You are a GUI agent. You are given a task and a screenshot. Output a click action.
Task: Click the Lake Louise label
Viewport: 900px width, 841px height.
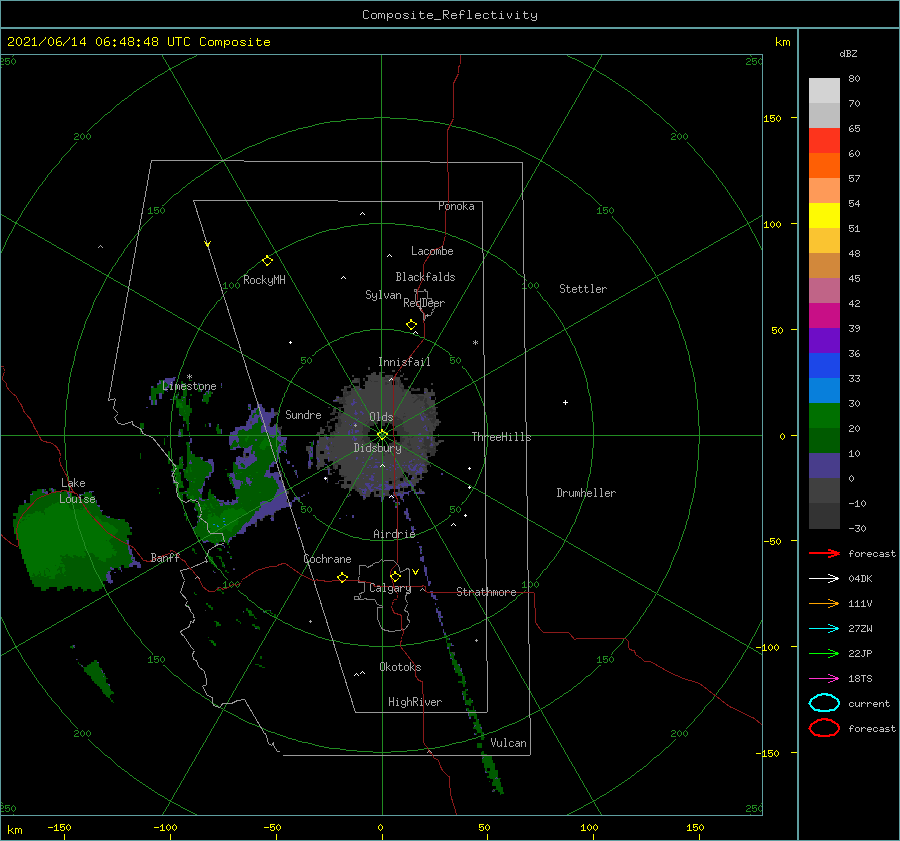coord(77,491)
